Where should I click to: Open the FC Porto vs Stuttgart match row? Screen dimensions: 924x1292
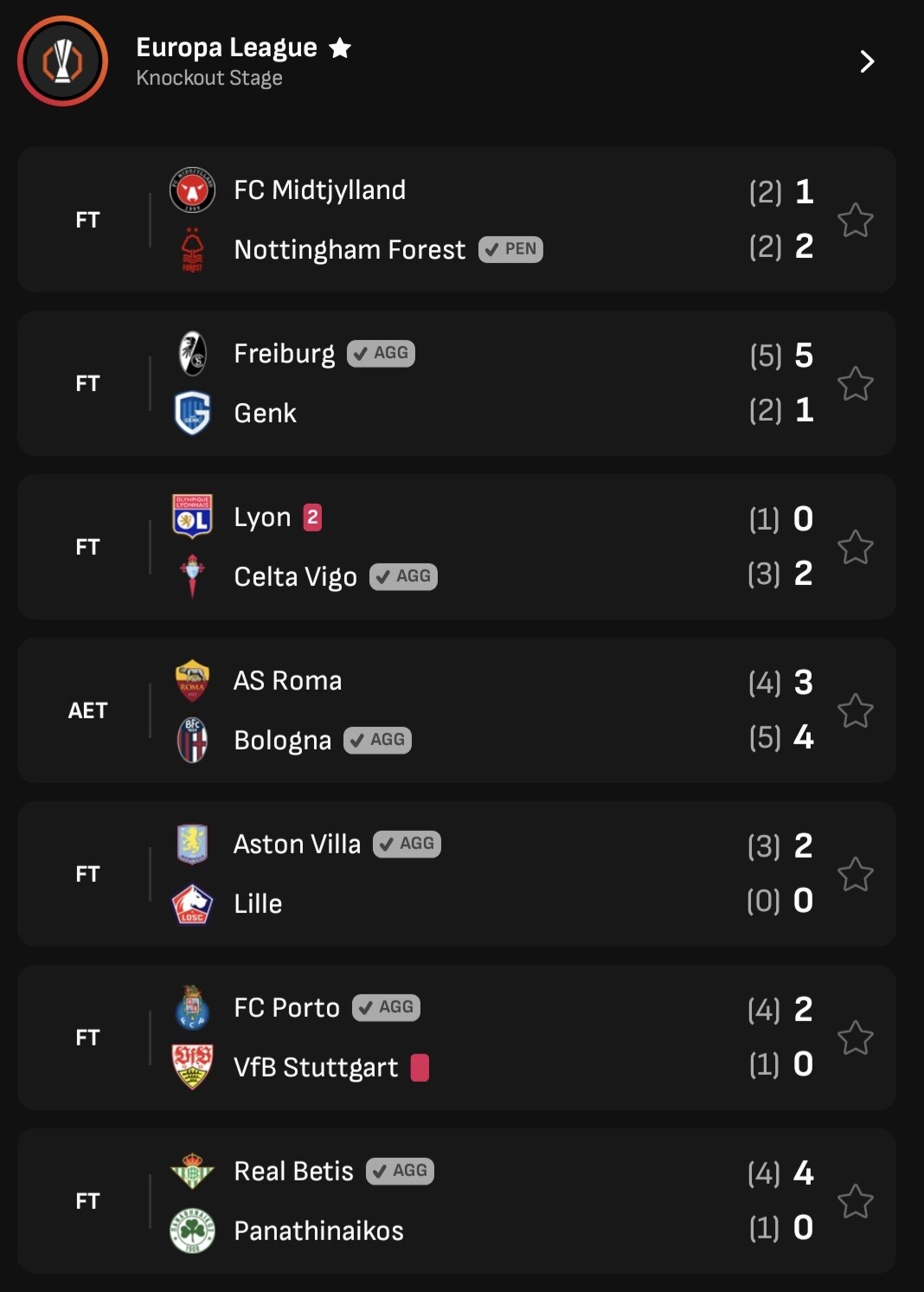(x=456, y=1038)
